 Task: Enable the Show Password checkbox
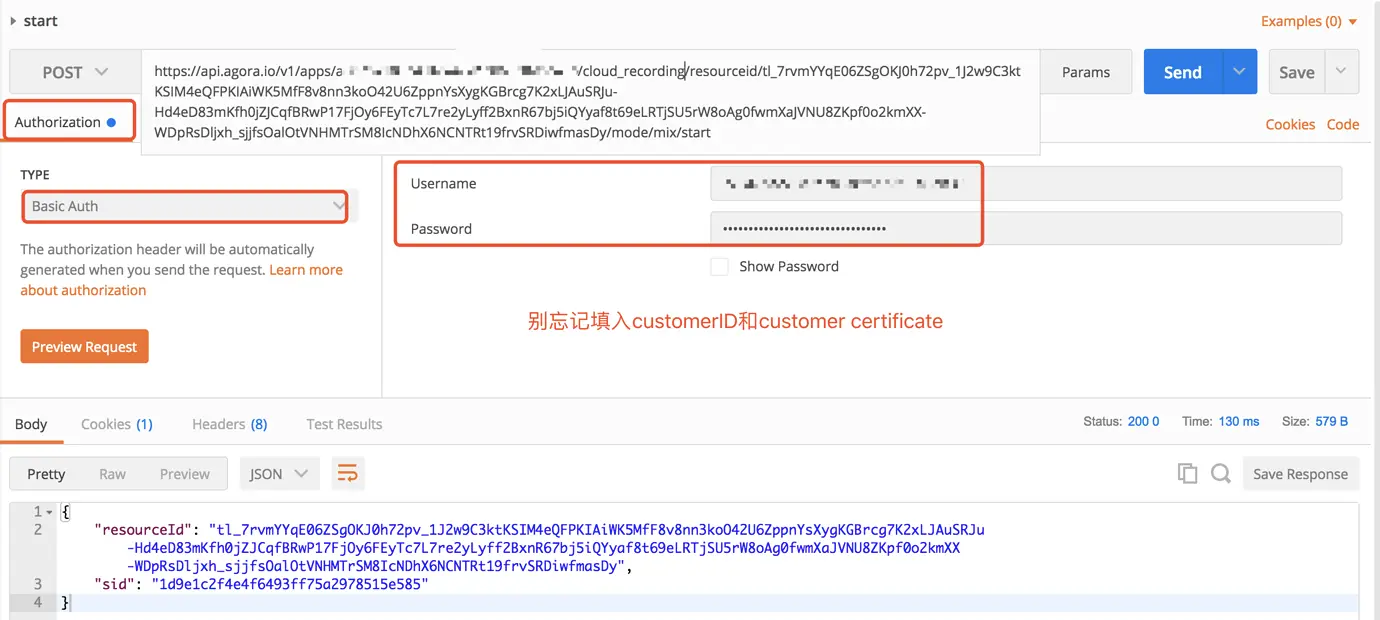point(719,267)
